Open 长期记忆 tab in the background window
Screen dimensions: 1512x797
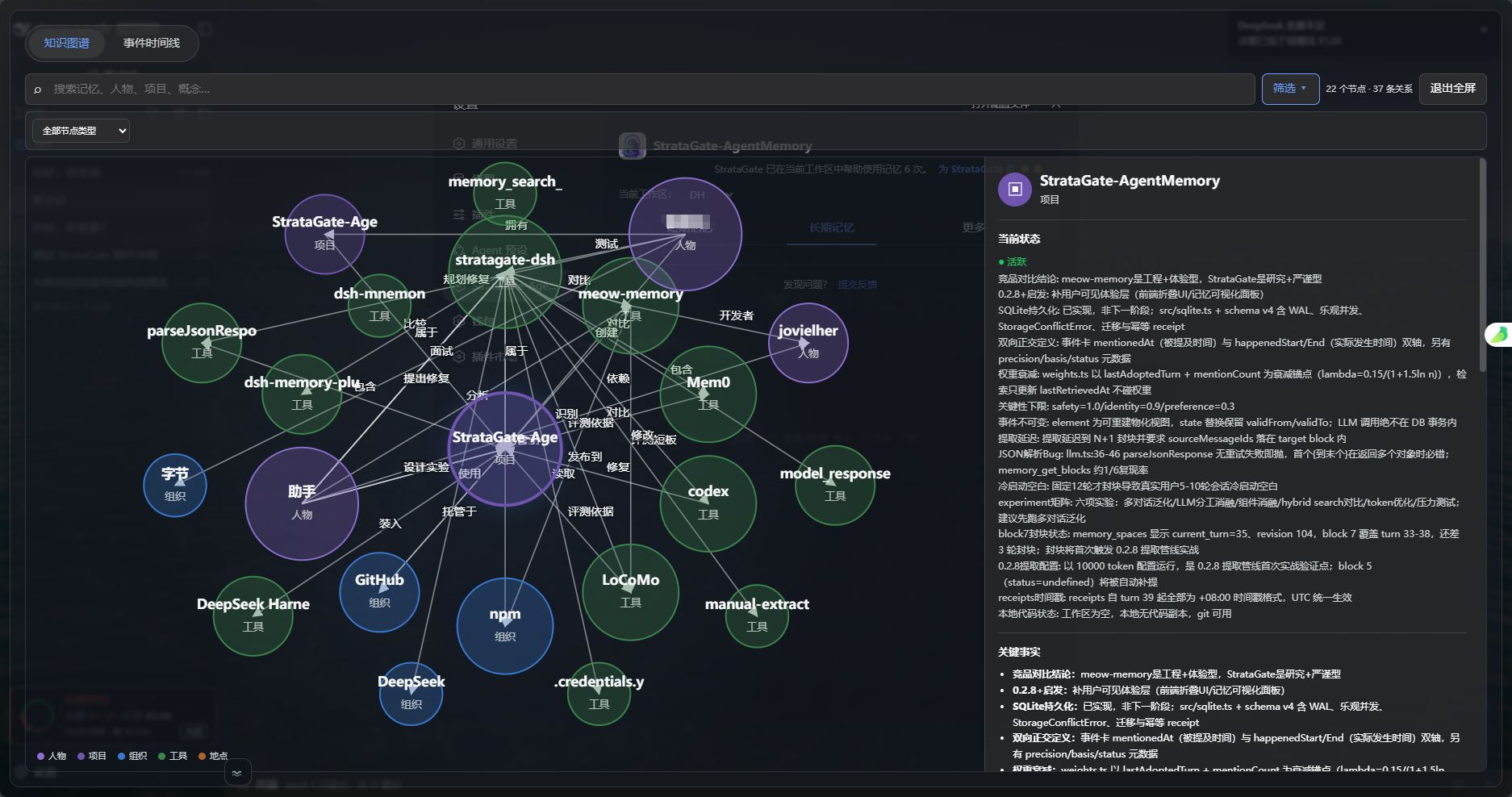(831, 228)
